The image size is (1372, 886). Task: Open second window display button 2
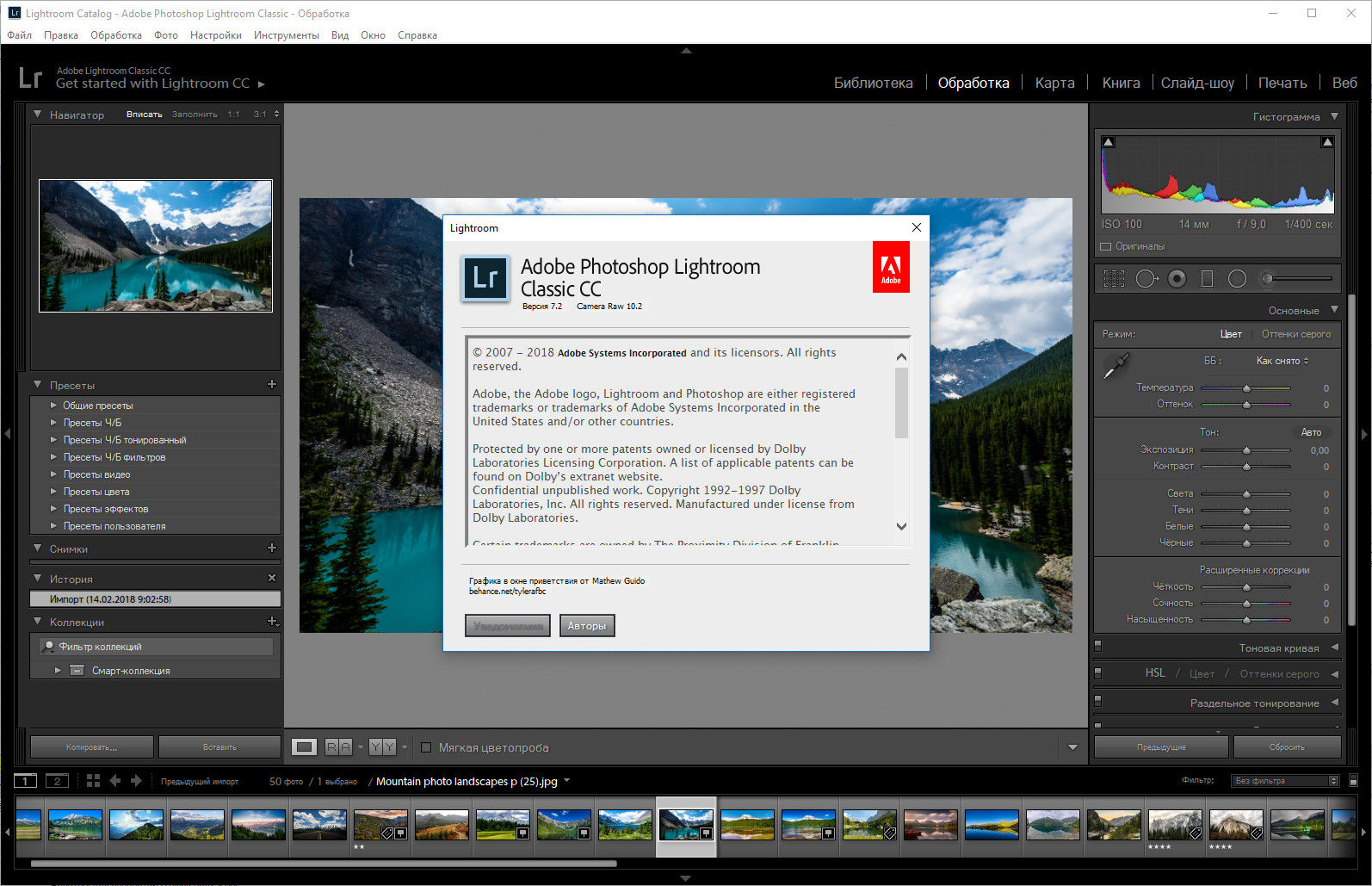57,781
